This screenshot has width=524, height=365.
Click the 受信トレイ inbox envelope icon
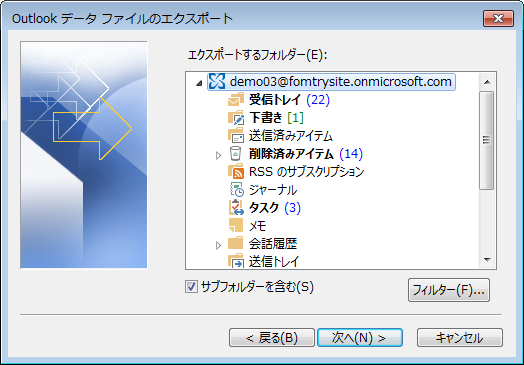click(x=236, y=100)
